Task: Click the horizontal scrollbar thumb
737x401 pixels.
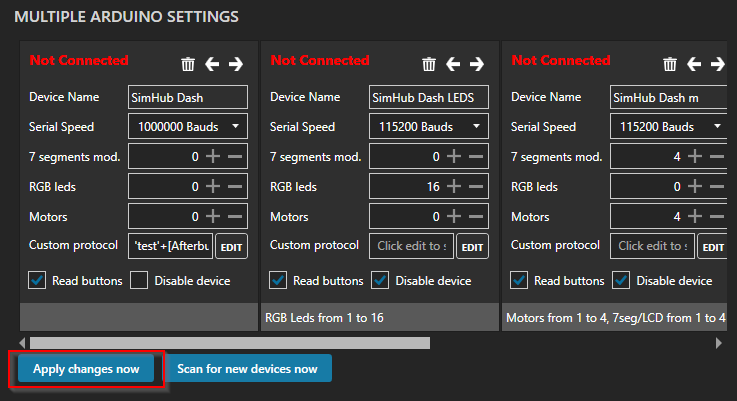Action: [230, 343]
